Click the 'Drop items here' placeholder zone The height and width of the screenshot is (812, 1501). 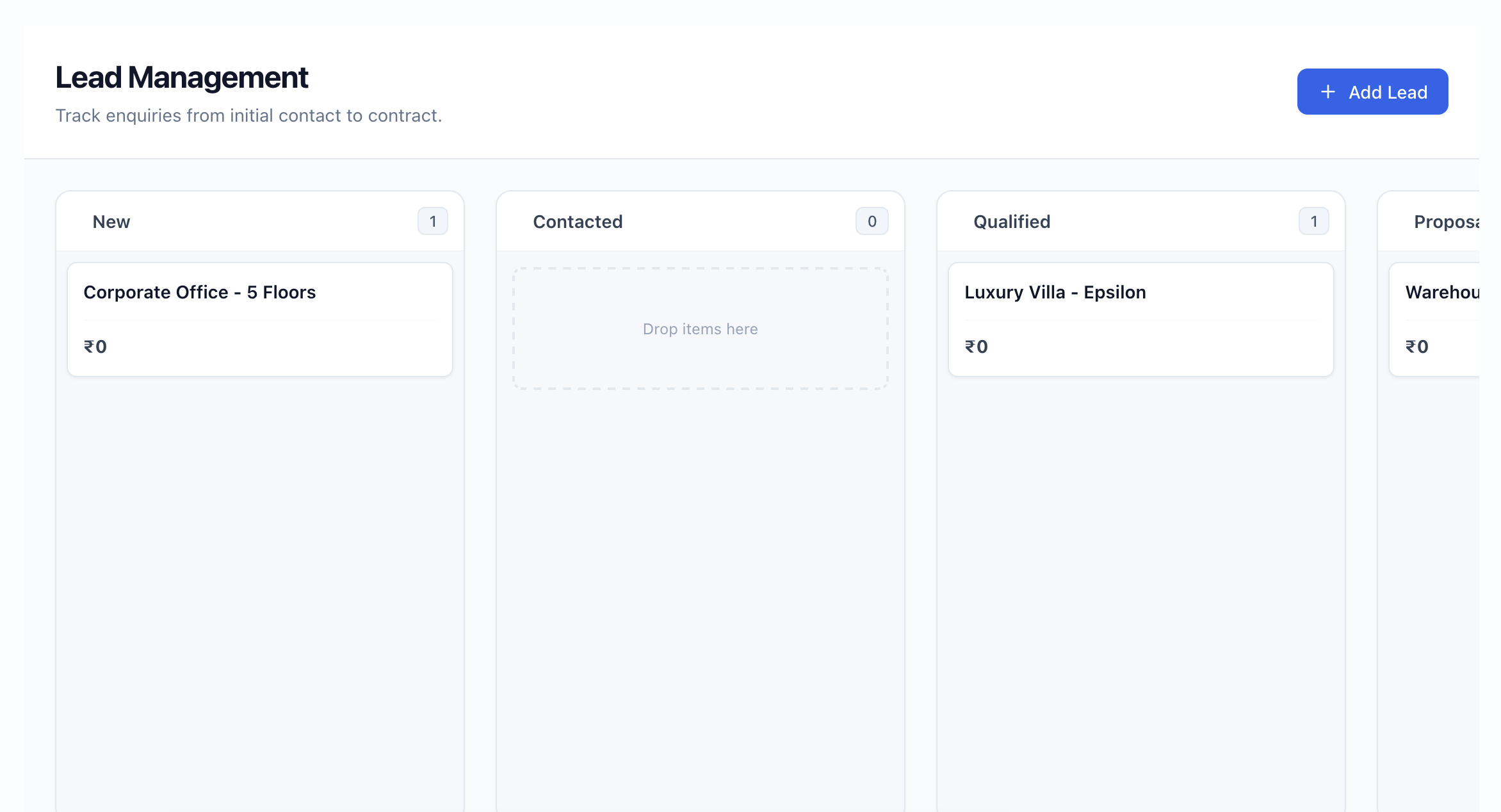[x=700, y=329]
